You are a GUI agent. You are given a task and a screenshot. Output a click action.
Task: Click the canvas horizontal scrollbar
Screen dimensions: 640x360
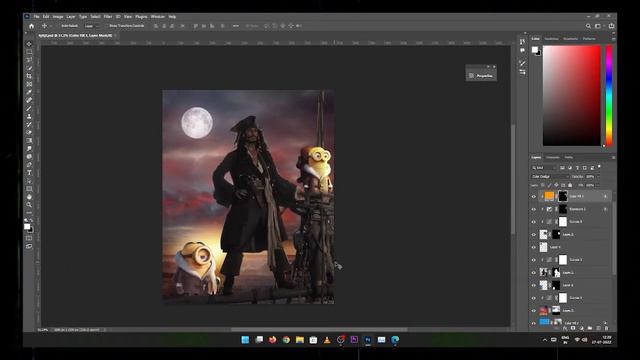(319, 330)
